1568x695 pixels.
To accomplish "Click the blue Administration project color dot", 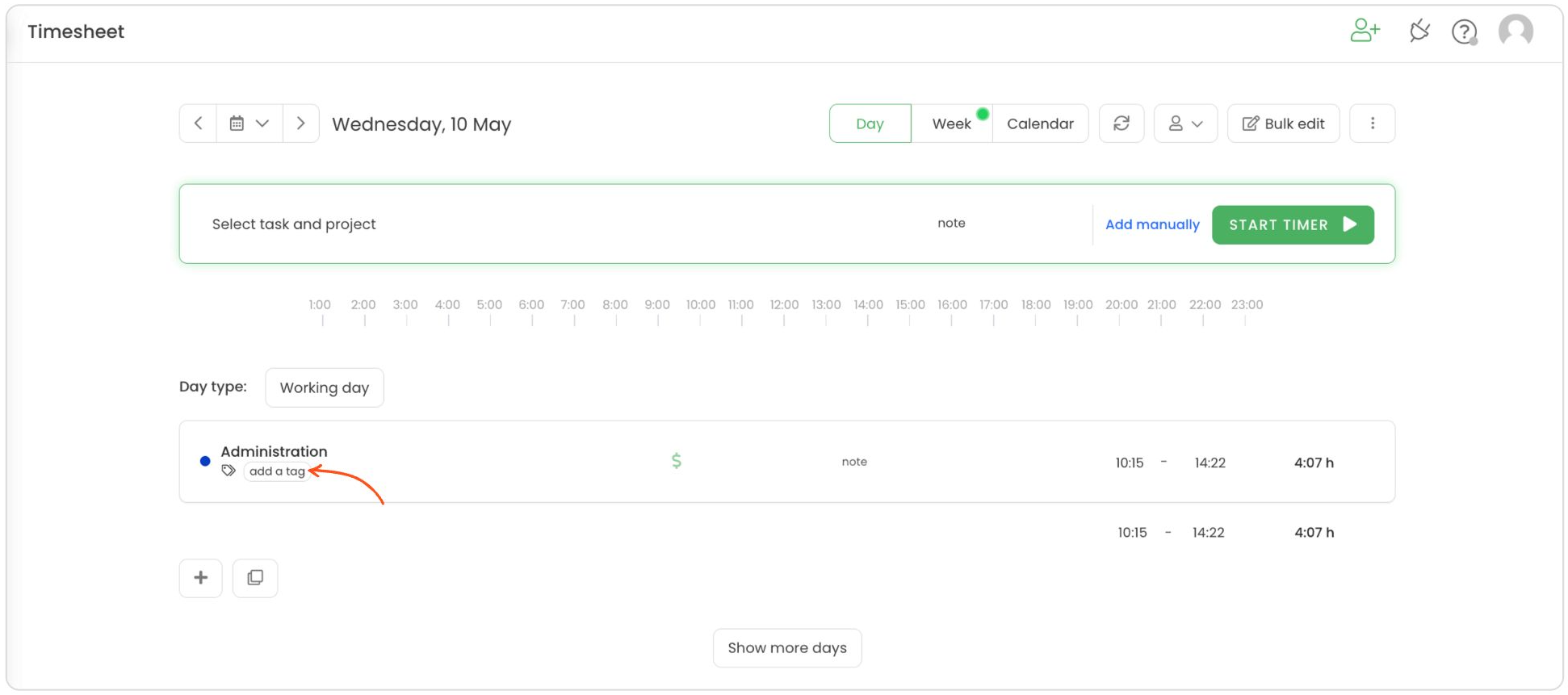I will pyautogui.click(x=205, y=461).
